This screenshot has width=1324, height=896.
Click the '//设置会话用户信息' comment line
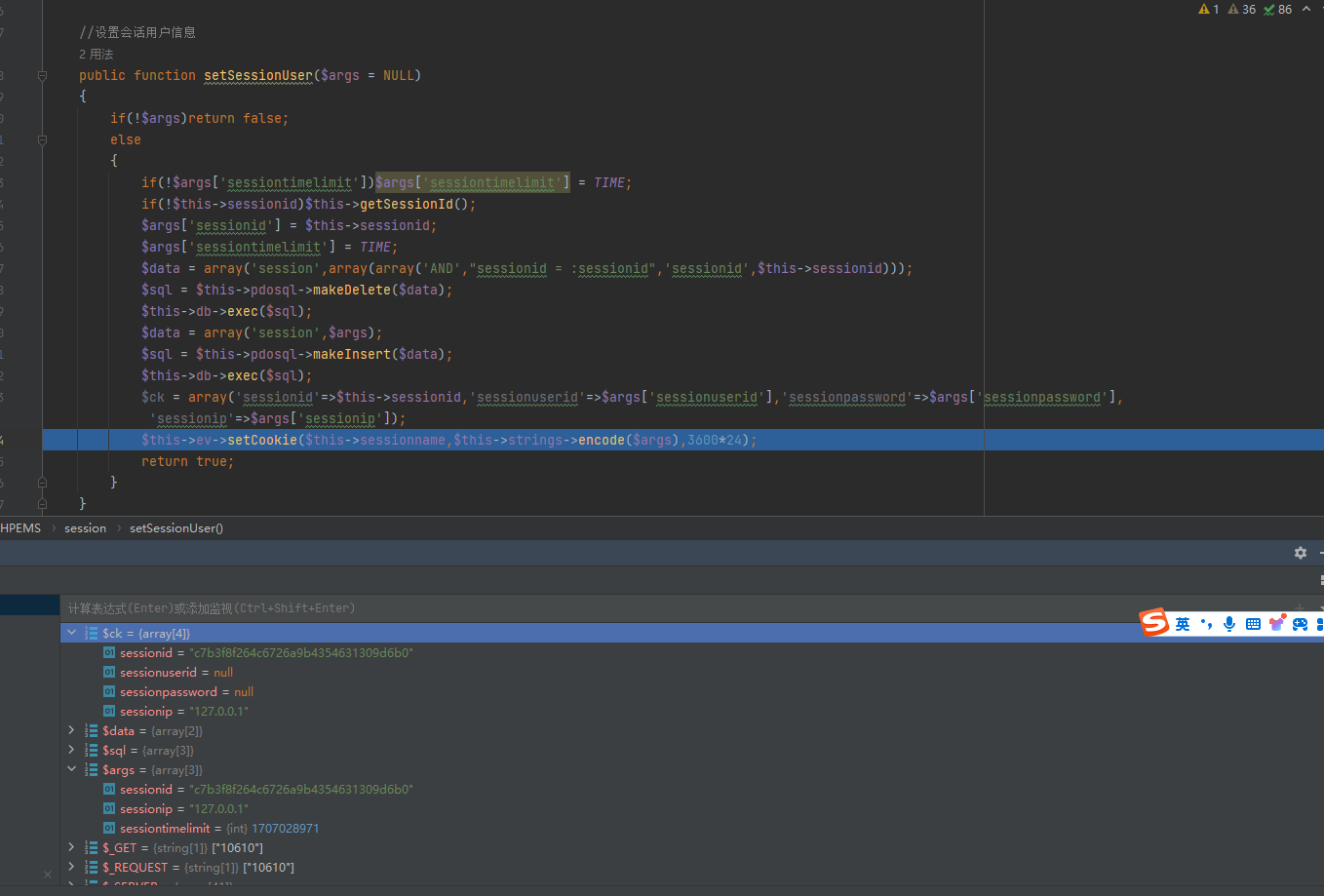pos(137,32)
